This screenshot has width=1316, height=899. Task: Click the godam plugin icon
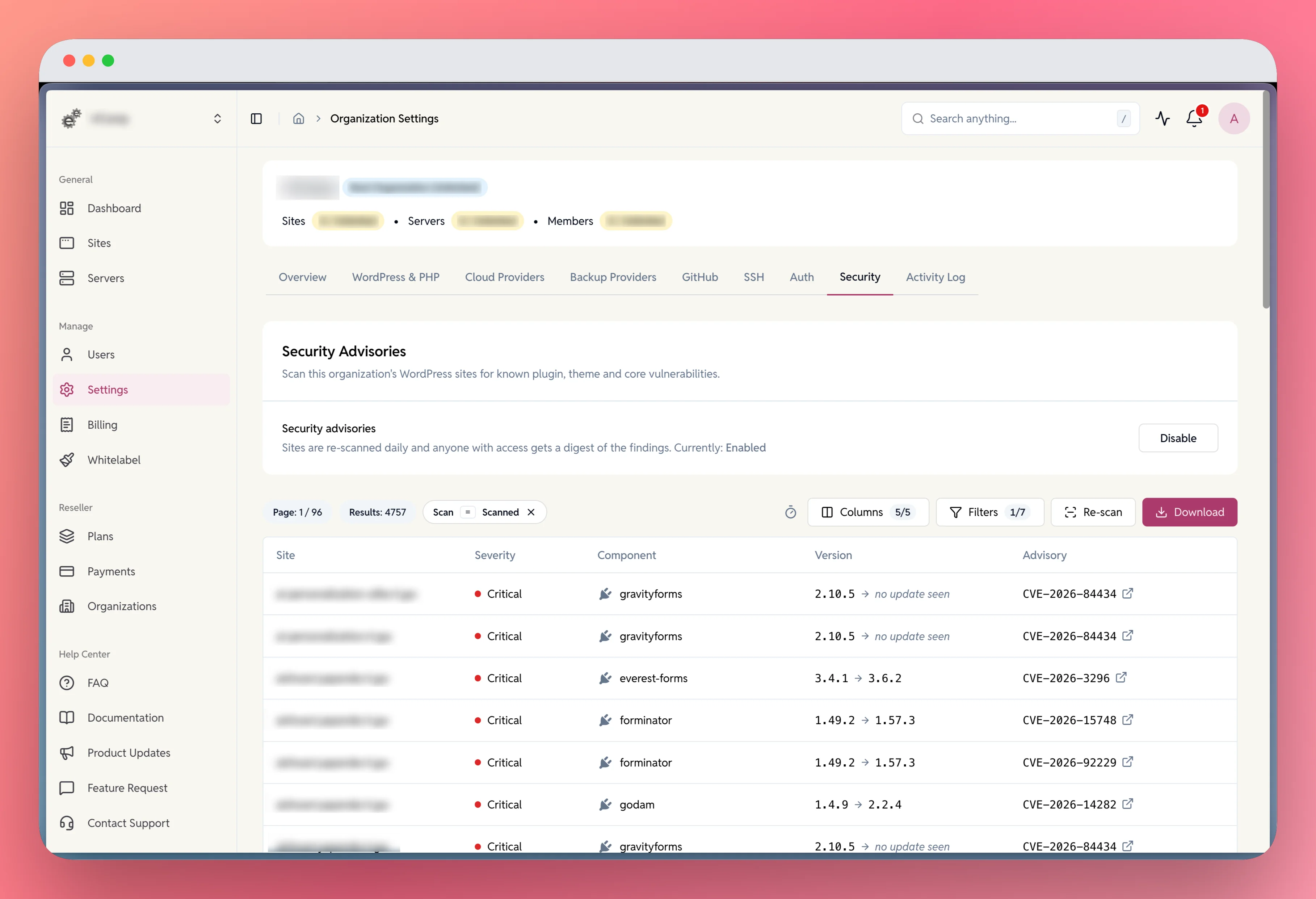pyautogui.click(x=605, y=805)
